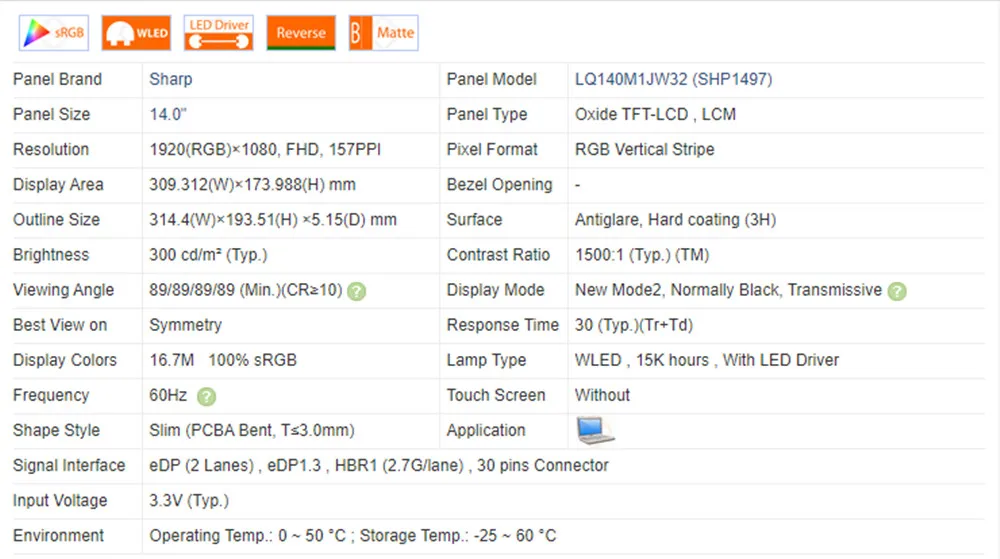The width and height of the screenshot is (1000, 559).
Task: Select the Symmetry best view value
Action: [186, 325]
